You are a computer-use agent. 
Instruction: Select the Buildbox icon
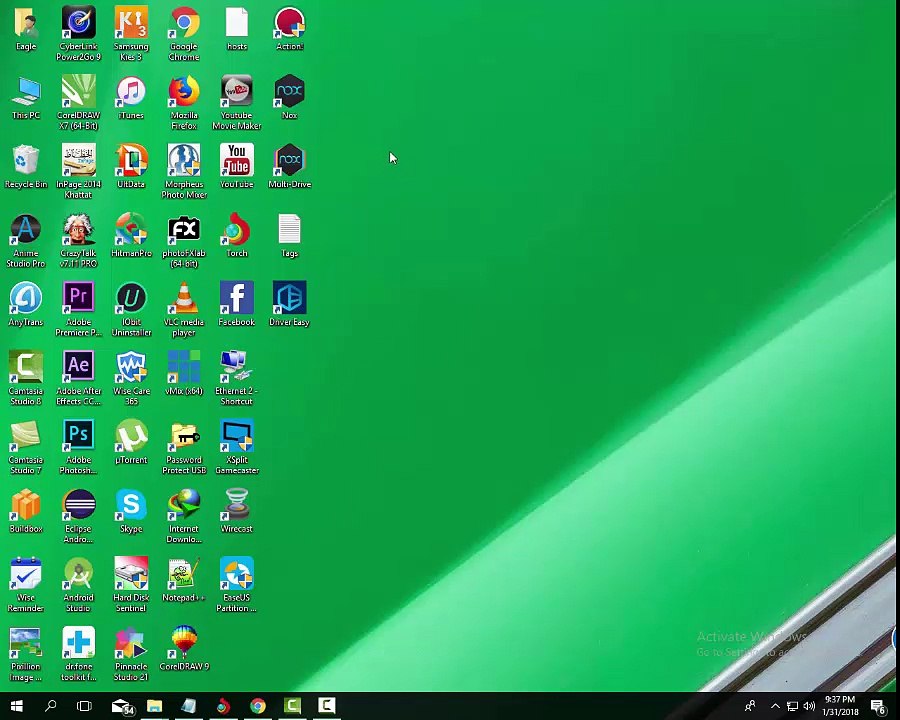(26, 505)
